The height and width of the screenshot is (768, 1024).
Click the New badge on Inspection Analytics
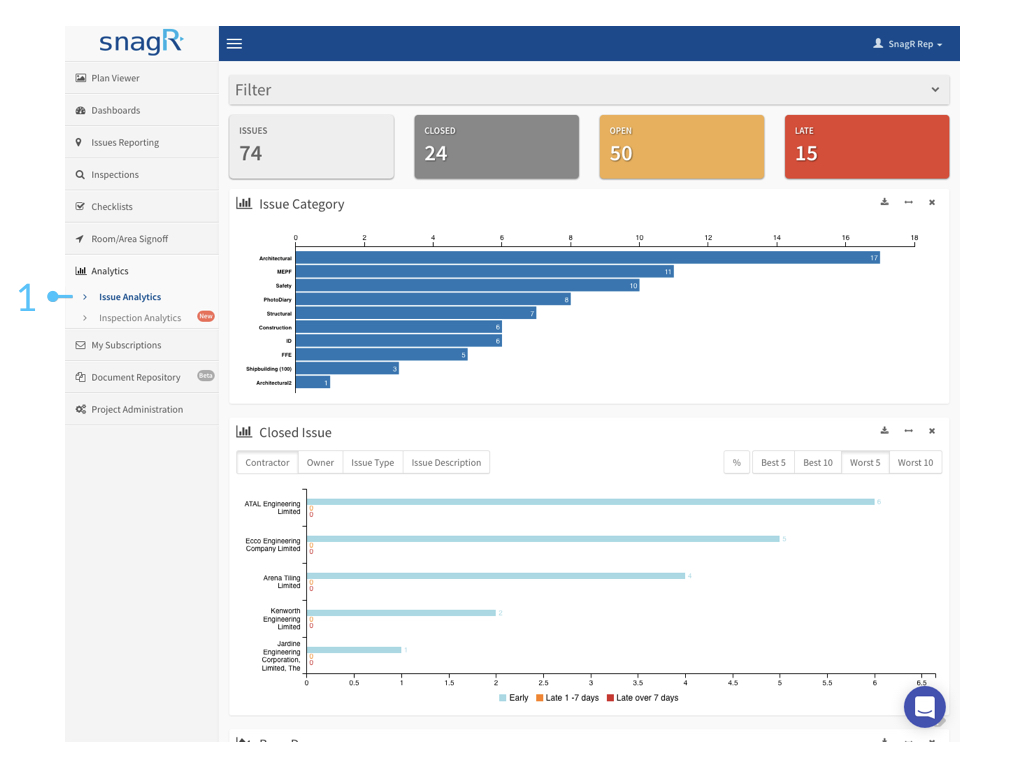click(x=206, y=316)
